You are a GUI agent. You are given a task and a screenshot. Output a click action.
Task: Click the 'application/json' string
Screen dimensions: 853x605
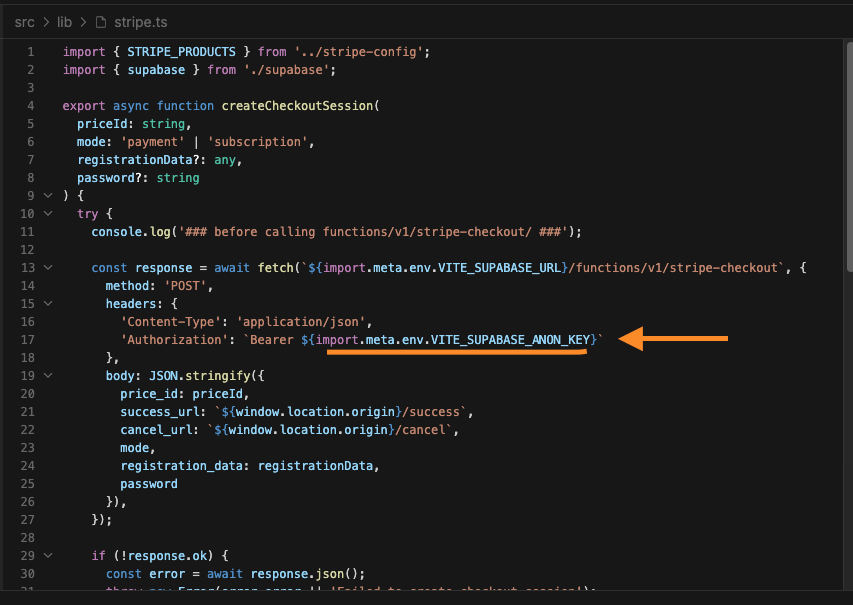[x=301, y=321]
